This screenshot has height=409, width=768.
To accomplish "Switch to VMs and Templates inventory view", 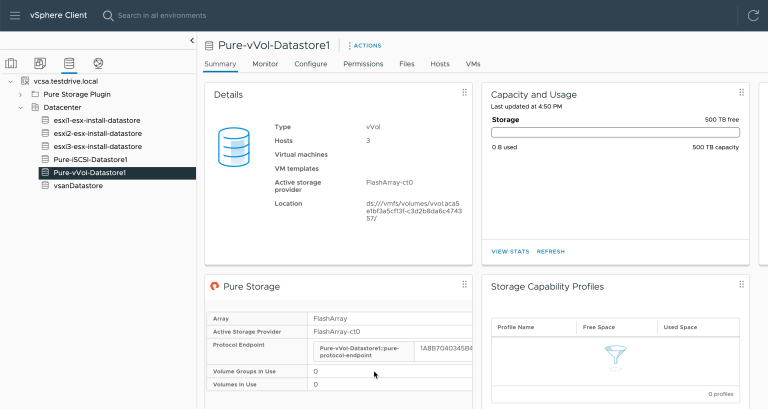I will coord(40,64).
